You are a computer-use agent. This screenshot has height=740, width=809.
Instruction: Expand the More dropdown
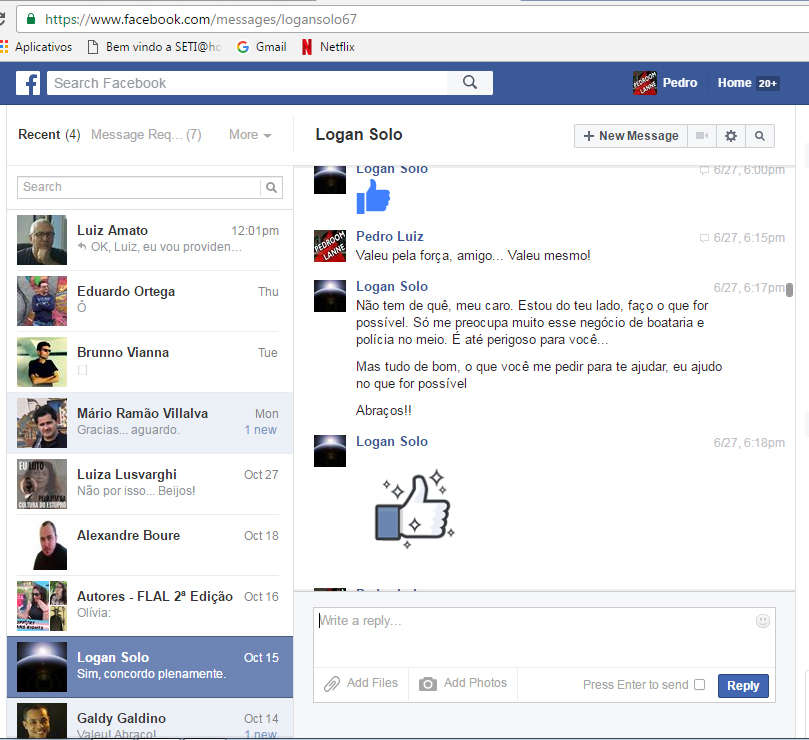coord(250,135)
